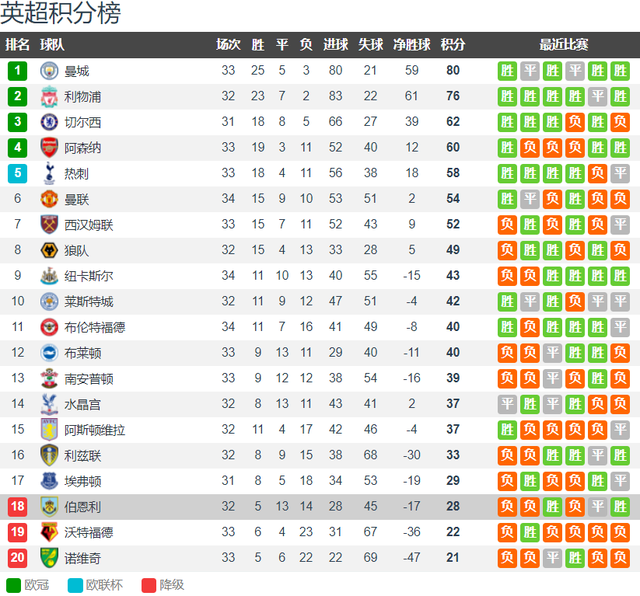Click the 进球 column header
Screen dimensions: 640x596
[x=336, y=44]
